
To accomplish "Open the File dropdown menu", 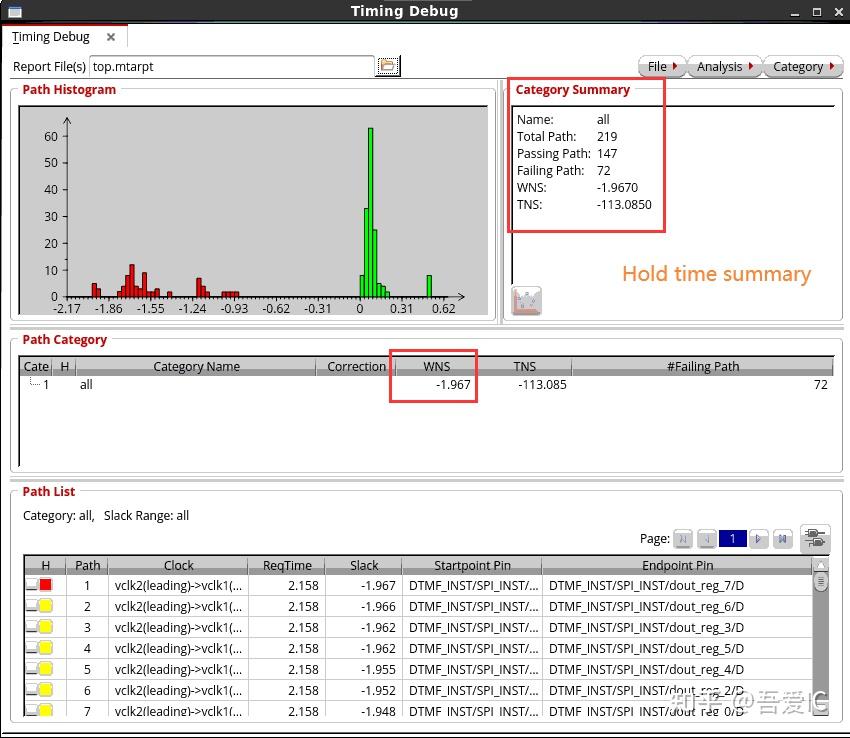I will (x=662, y=67).
